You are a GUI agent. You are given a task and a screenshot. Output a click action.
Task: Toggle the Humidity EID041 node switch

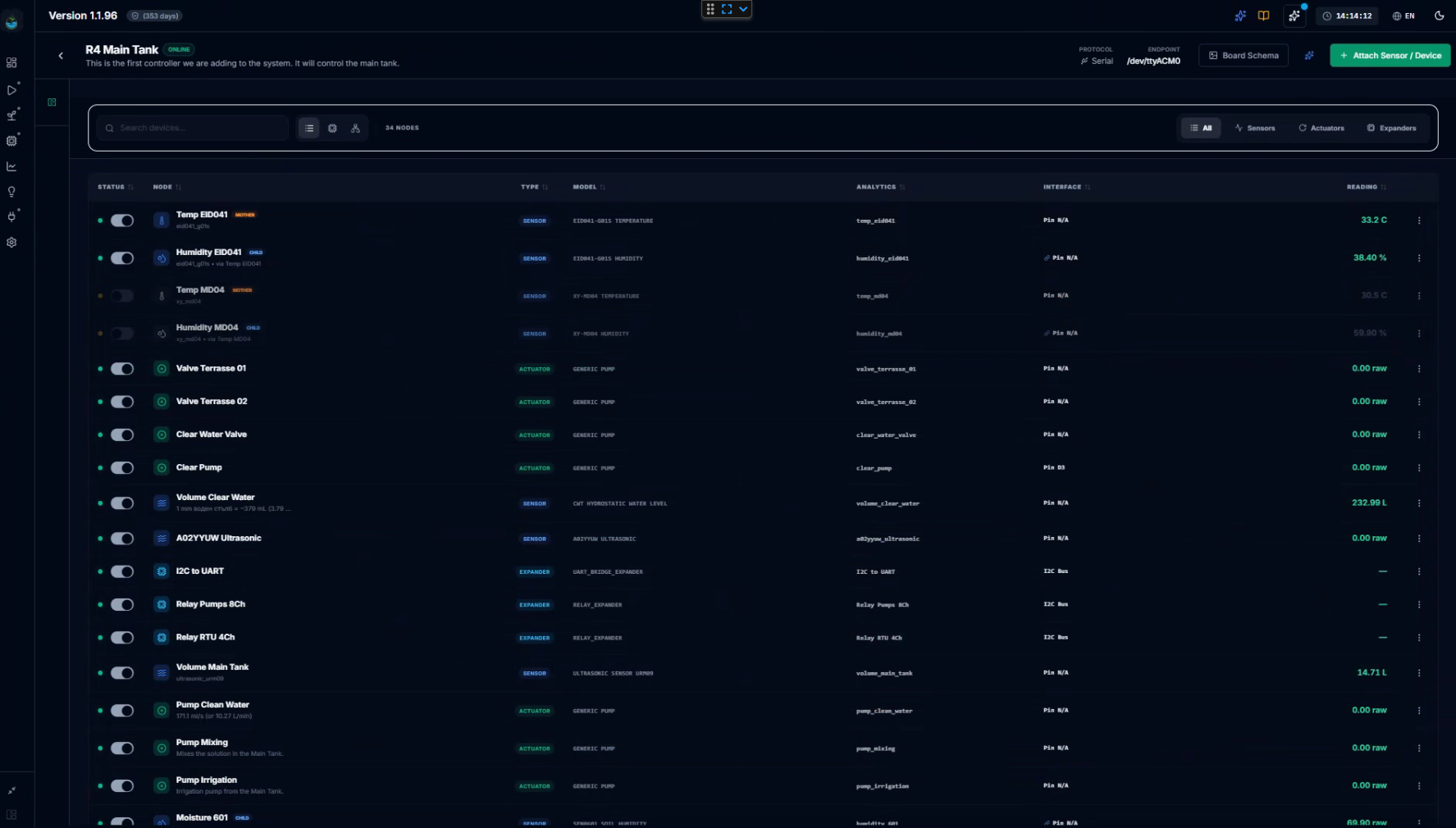(x=122, y=258)
